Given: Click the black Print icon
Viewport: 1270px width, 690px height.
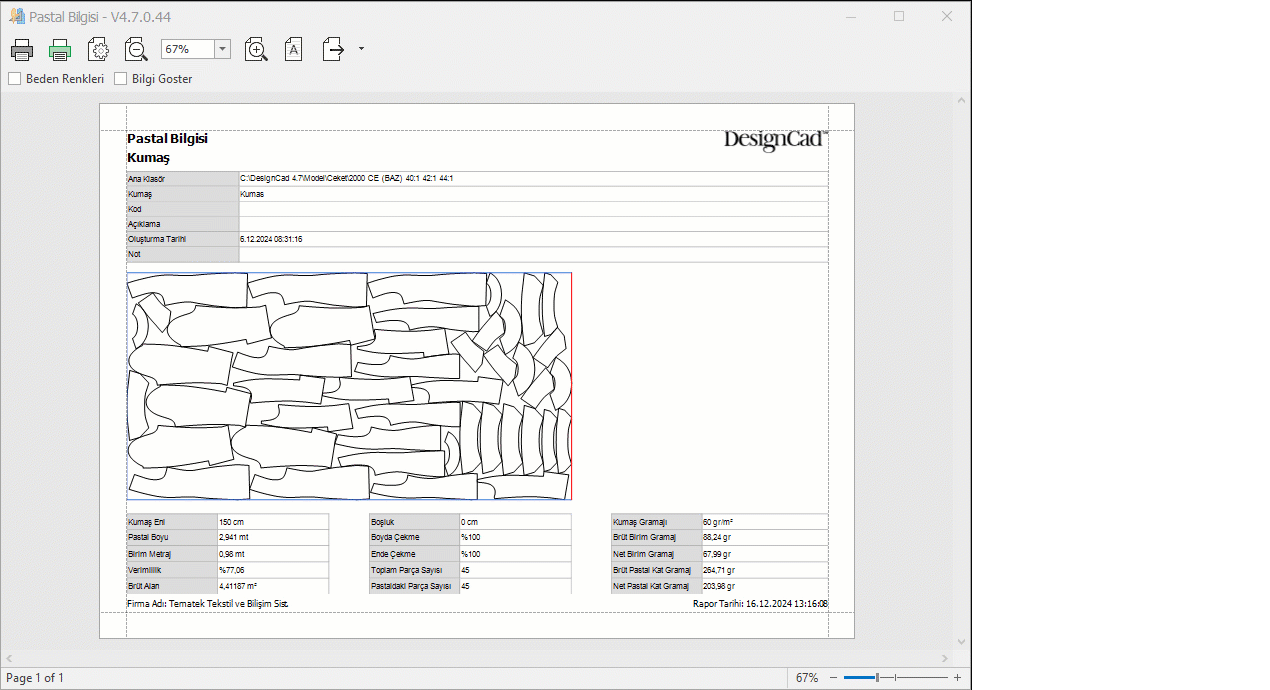Looking at the screenshot, I should (x=22, y=50).
